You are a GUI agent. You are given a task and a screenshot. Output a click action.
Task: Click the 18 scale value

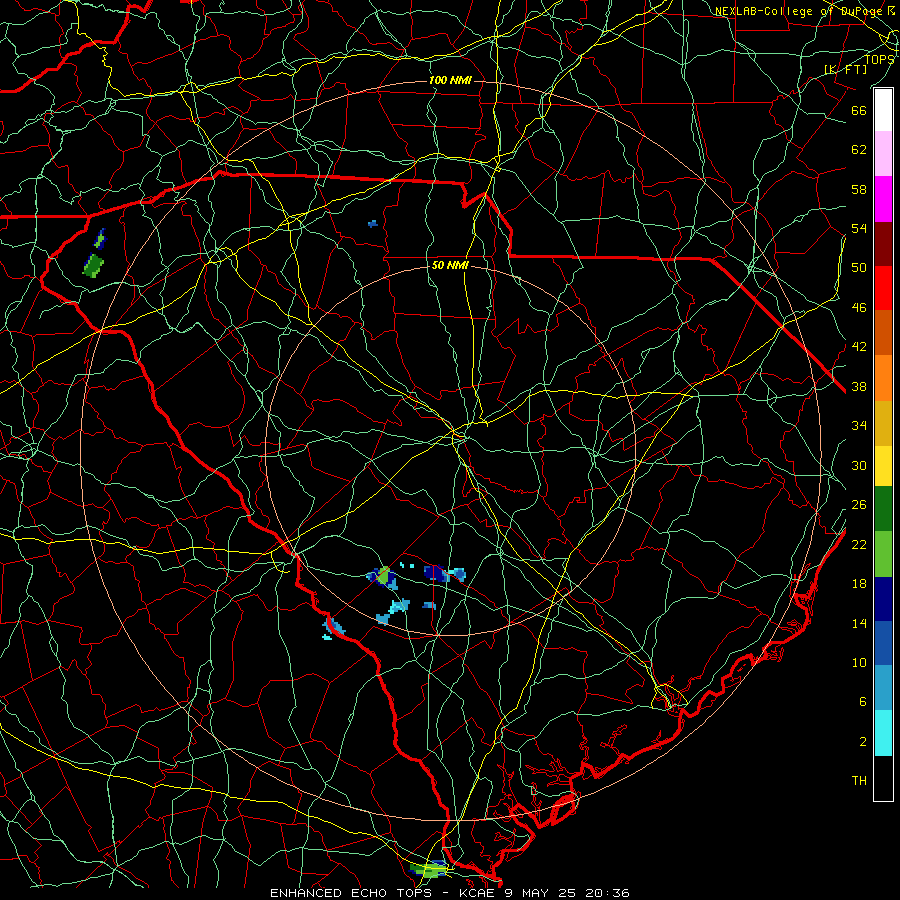tap(859, 584)
